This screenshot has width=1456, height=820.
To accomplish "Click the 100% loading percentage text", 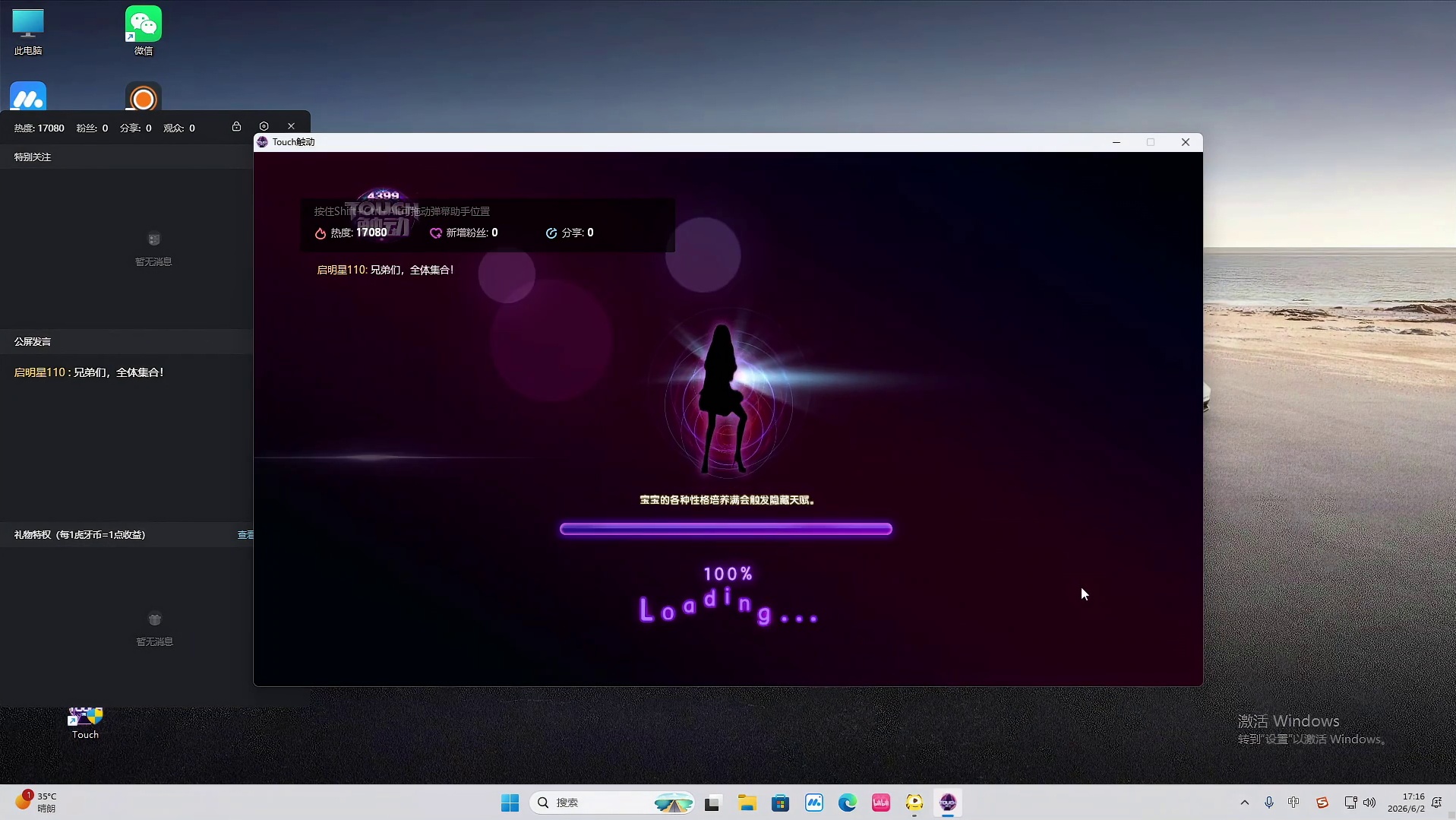I will click(728, 574).
